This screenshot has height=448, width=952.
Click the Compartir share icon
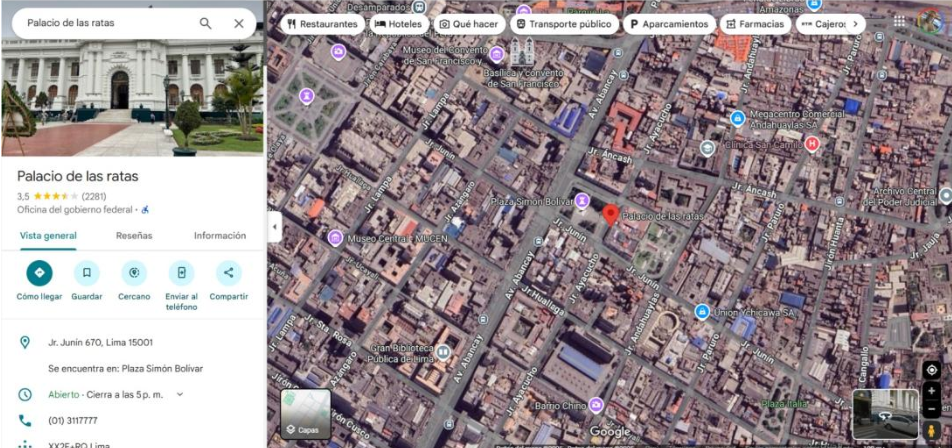click(228, 272)
